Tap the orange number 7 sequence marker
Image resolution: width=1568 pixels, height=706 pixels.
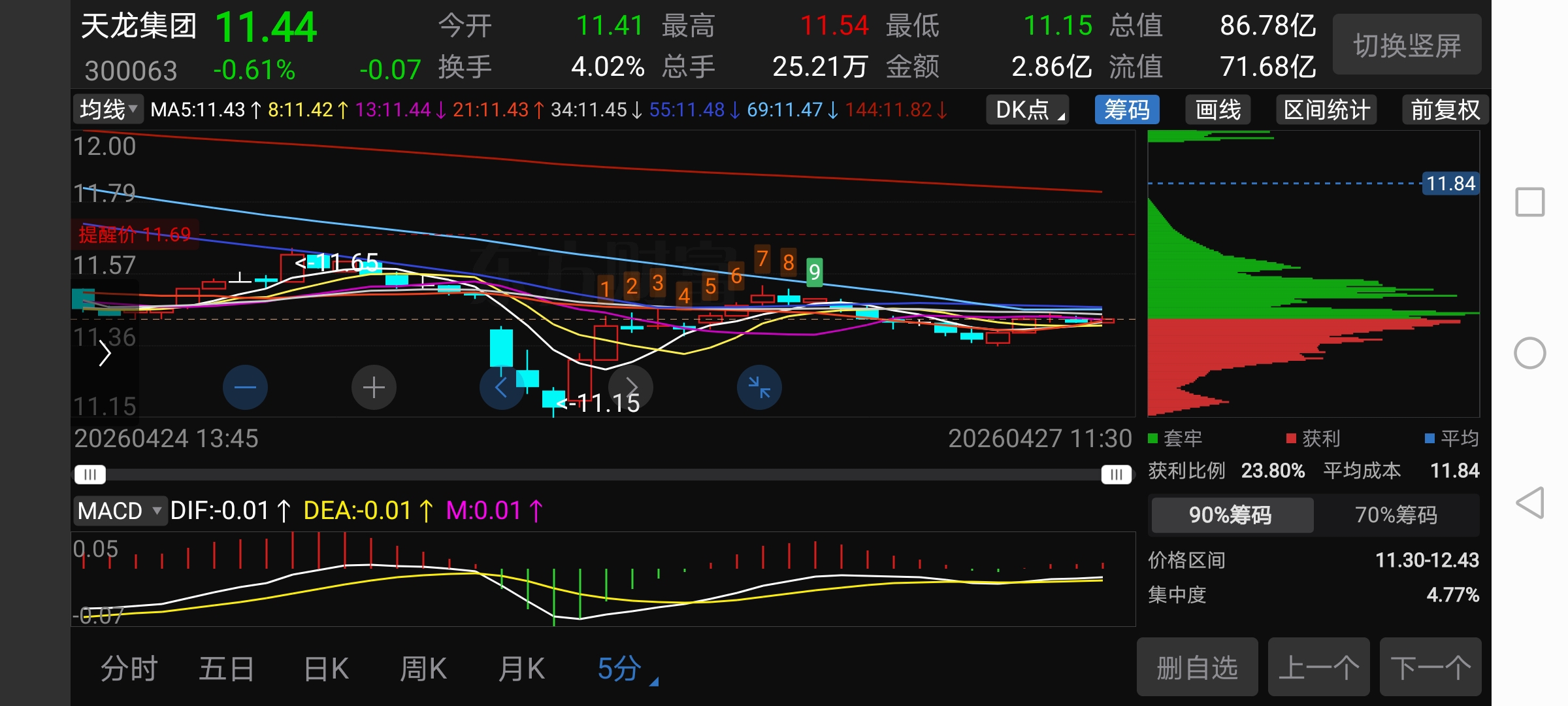[762, 259]
